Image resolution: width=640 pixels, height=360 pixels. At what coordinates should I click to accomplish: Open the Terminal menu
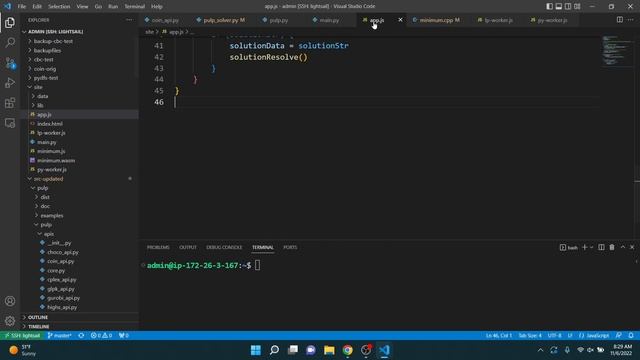(x=134, y=6)
